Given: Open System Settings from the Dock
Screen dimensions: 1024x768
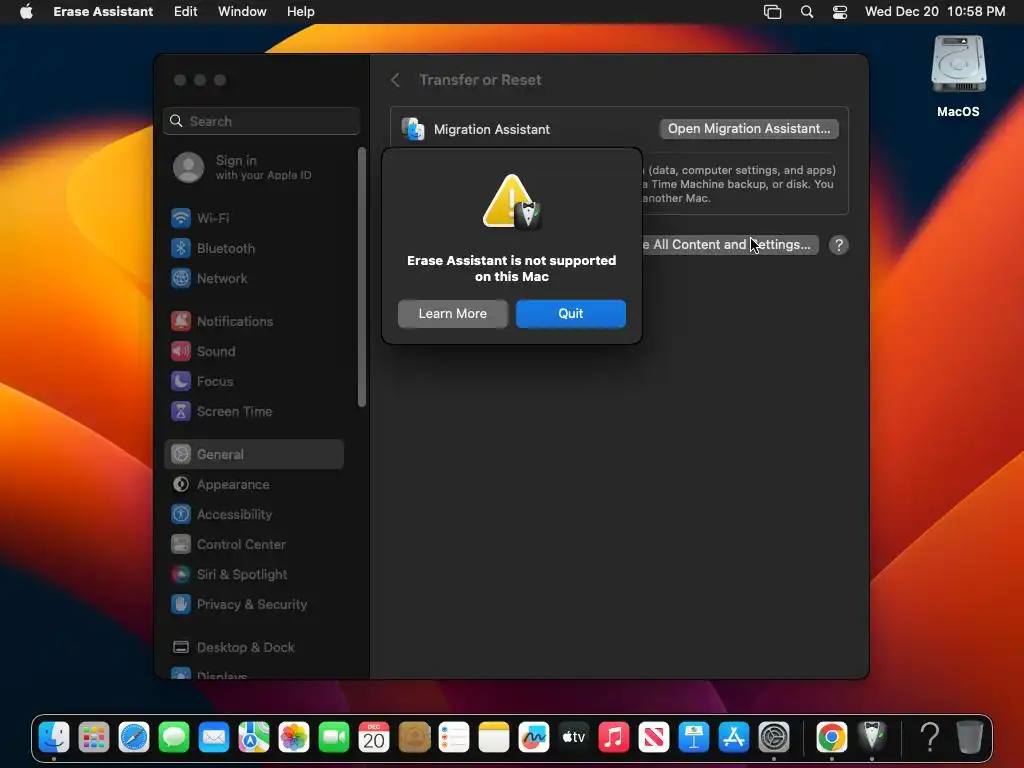Looking at the screenshot, I should (x=774, y=738).
